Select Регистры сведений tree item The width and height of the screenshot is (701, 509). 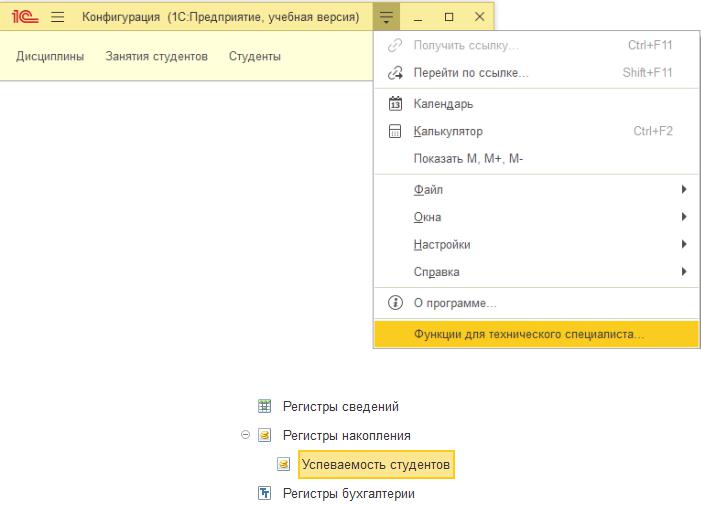coord(341,407)
